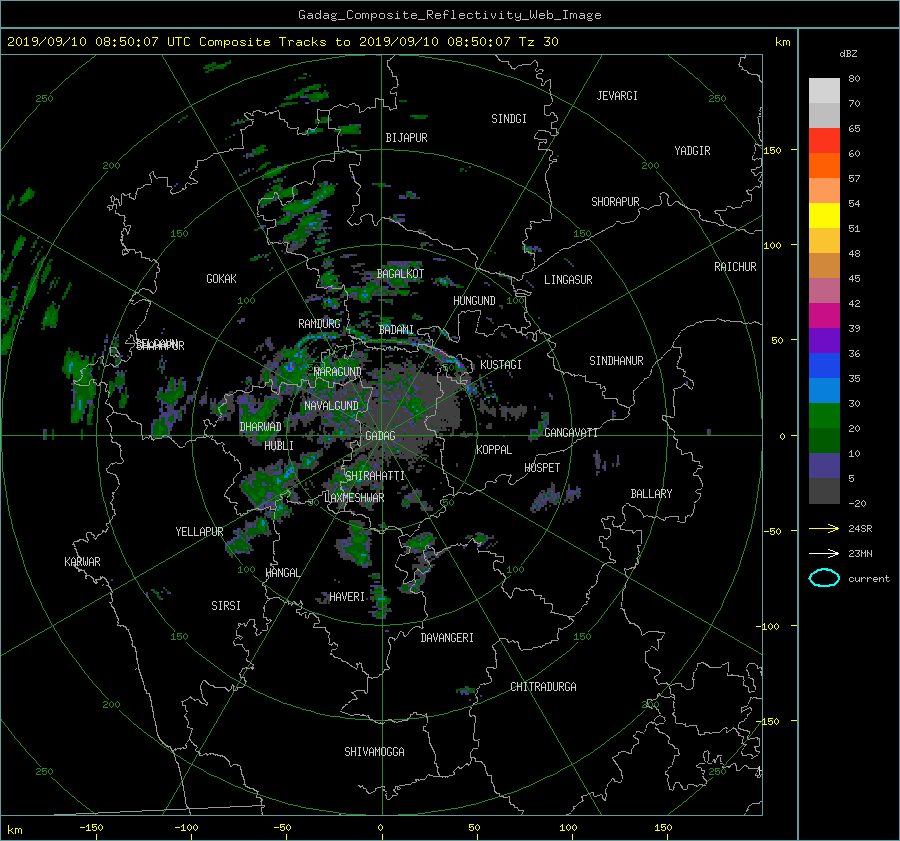Image resolution: width=900 pixels, height=841 pixels.
Task: Select the green 30 dBZ color swatch
Action: tap(824, 415)
